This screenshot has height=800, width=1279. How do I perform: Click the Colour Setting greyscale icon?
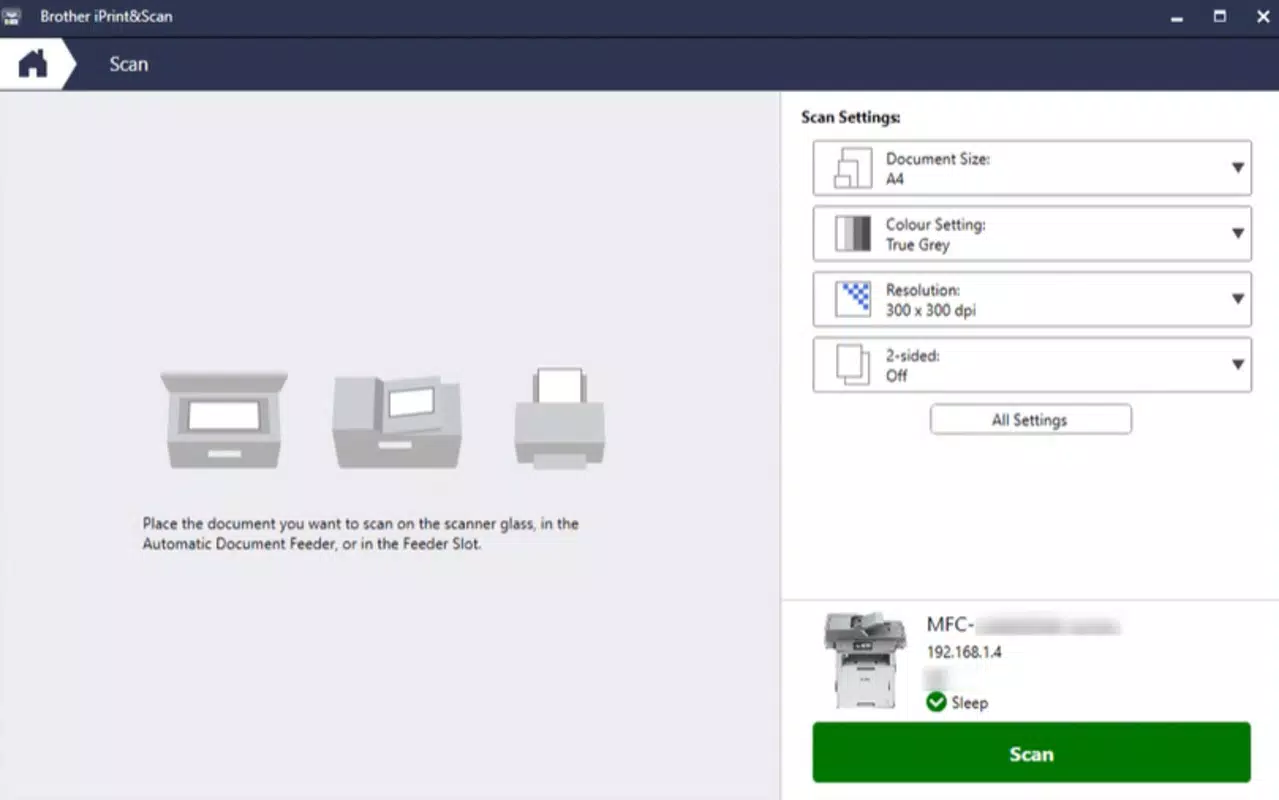853,234
